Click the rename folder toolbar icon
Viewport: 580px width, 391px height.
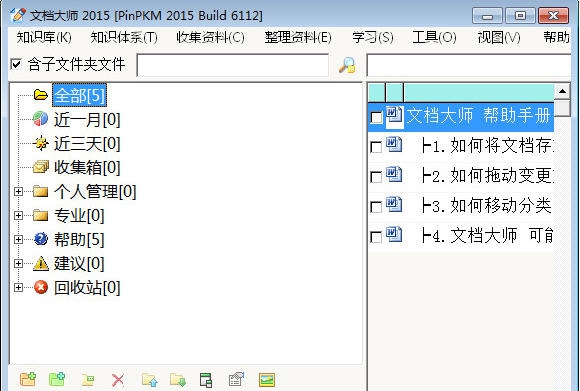[88, 380]
